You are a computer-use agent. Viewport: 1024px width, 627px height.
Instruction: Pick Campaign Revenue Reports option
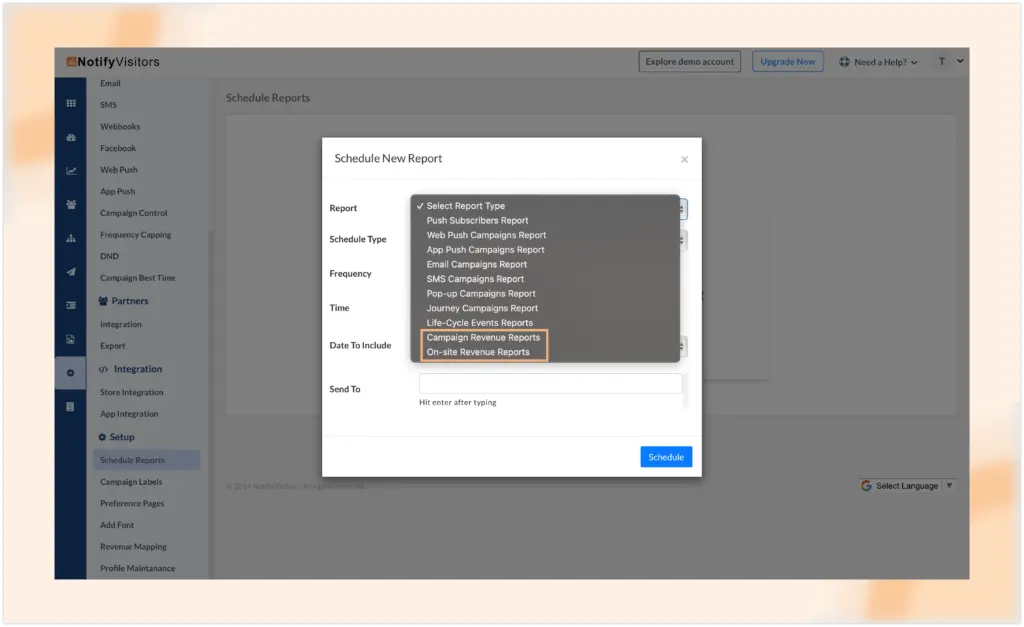coord(483,338)
